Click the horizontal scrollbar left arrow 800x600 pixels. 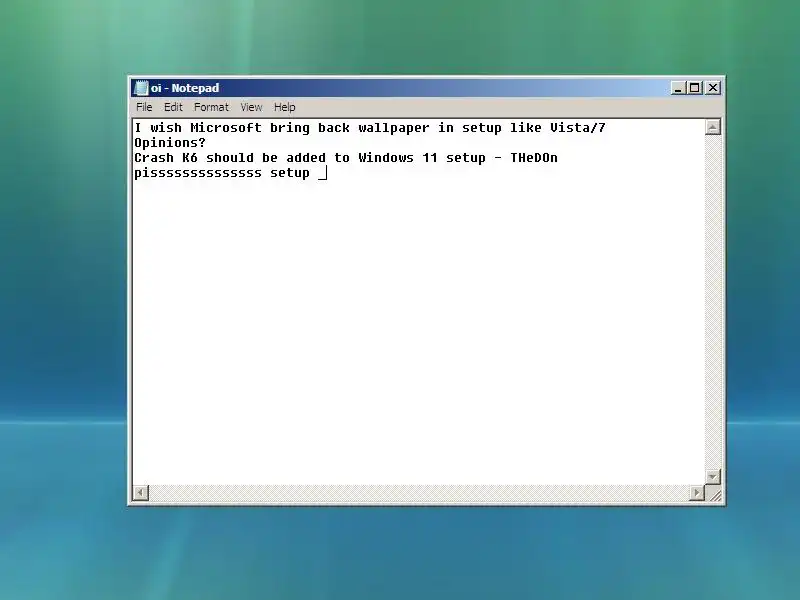point(141,492)
